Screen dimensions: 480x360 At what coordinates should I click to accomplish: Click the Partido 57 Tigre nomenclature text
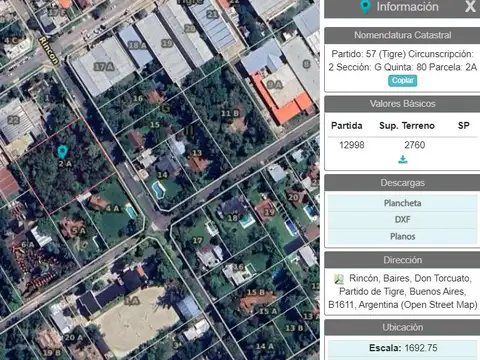[x=402, y=60]
